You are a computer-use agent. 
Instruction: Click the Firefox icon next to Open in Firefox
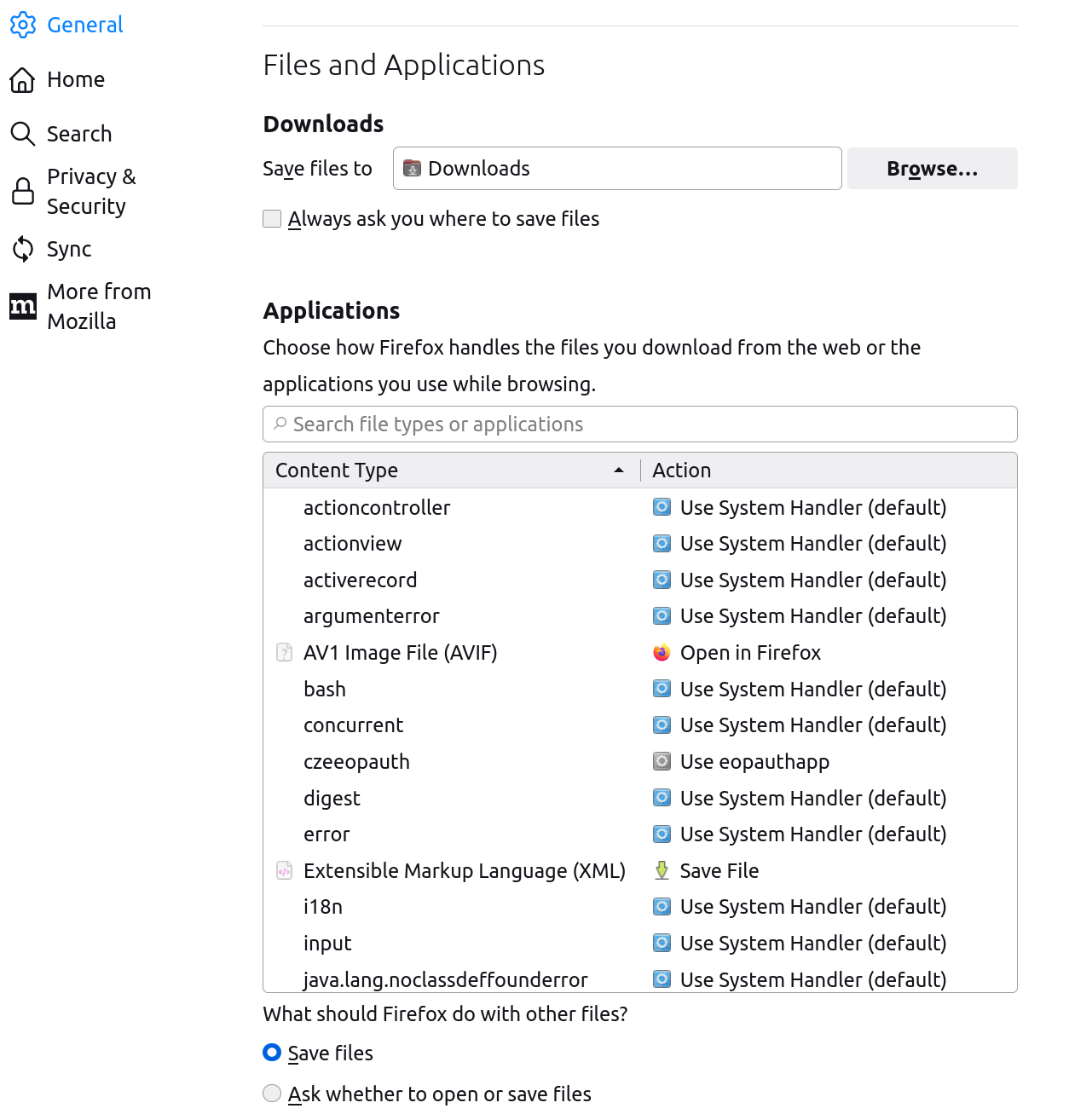tap(662, 652)
